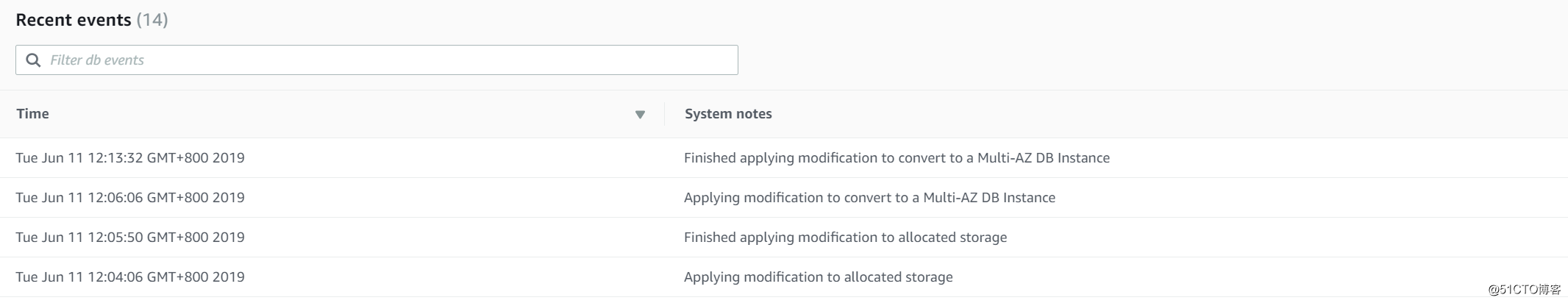
Task: Click 'Applying modification to allocated storage' note
Action: [x=818, y=277]
